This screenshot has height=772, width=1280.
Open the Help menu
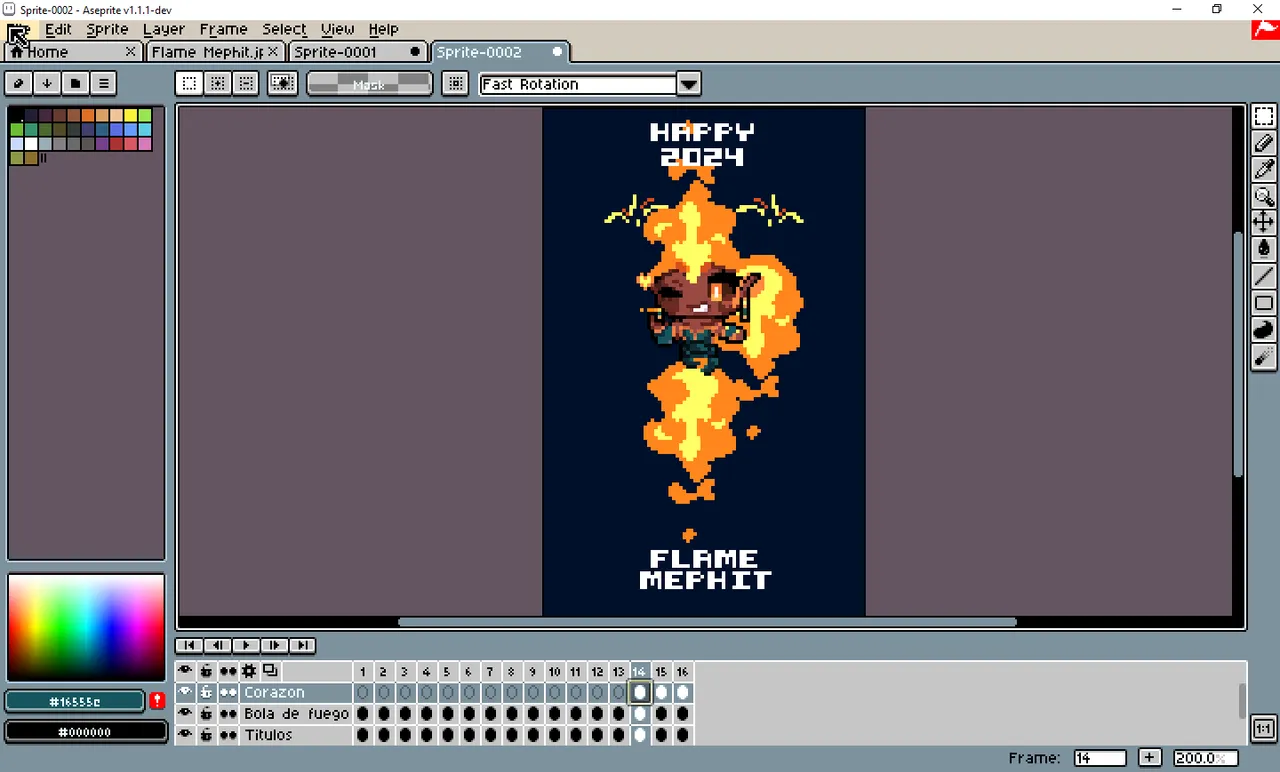coord(383,29)
